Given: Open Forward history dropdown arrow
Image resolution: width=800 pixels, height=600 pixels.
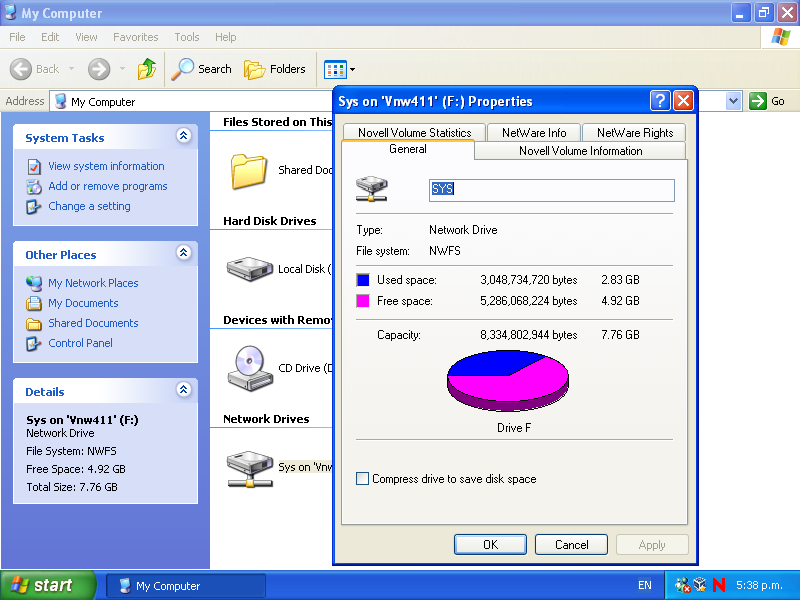Looking at the screenshot, I should [x=122, y=68].
